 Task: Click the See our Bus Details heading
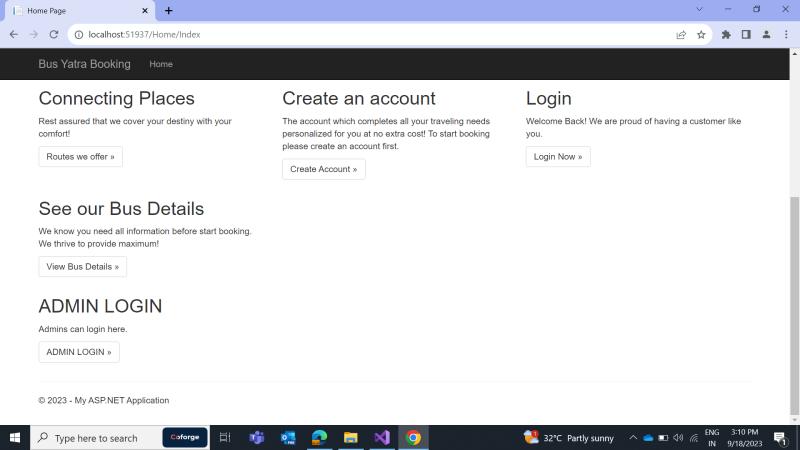[x=121, y=209]
